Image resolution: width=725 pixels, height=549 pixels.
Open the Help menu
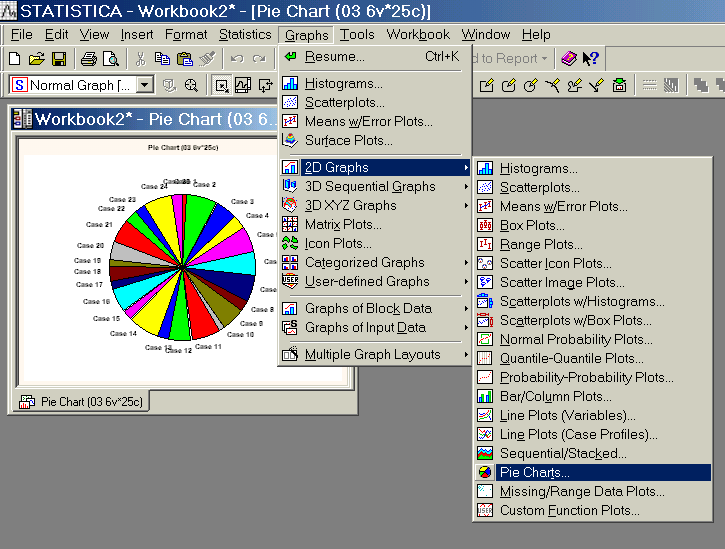pos(536,35)
